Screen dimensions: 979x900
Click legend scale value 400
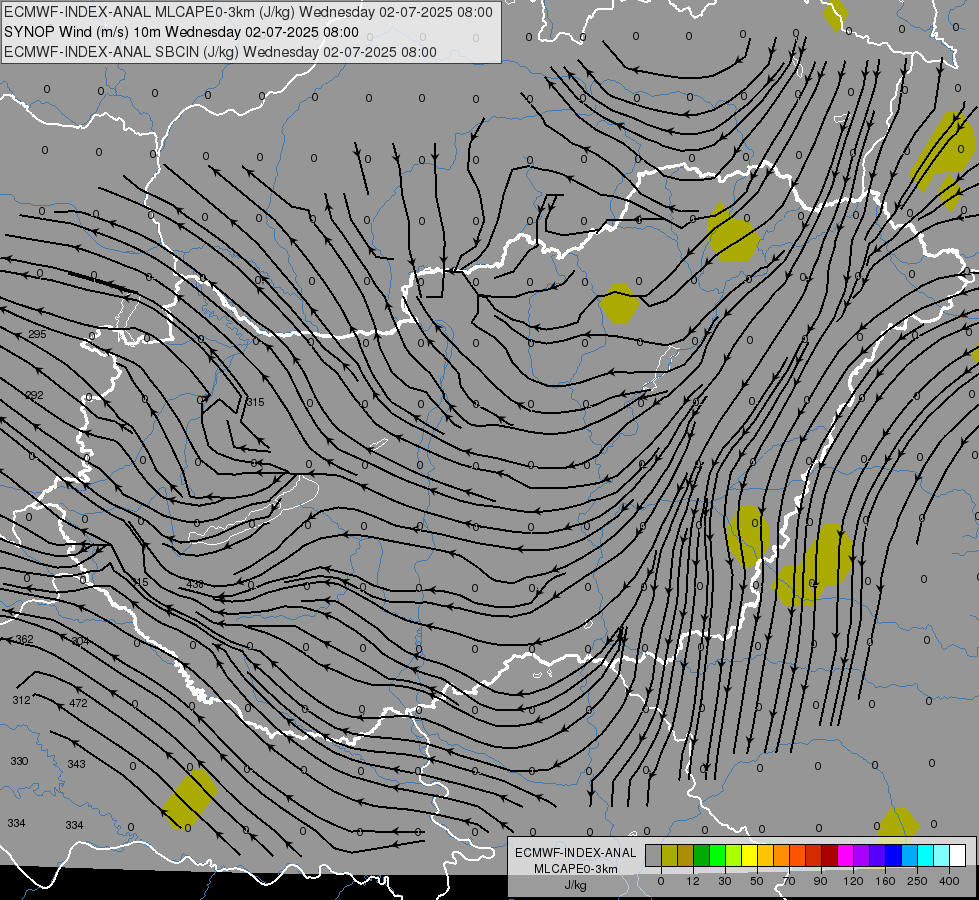tap(949, 881)
